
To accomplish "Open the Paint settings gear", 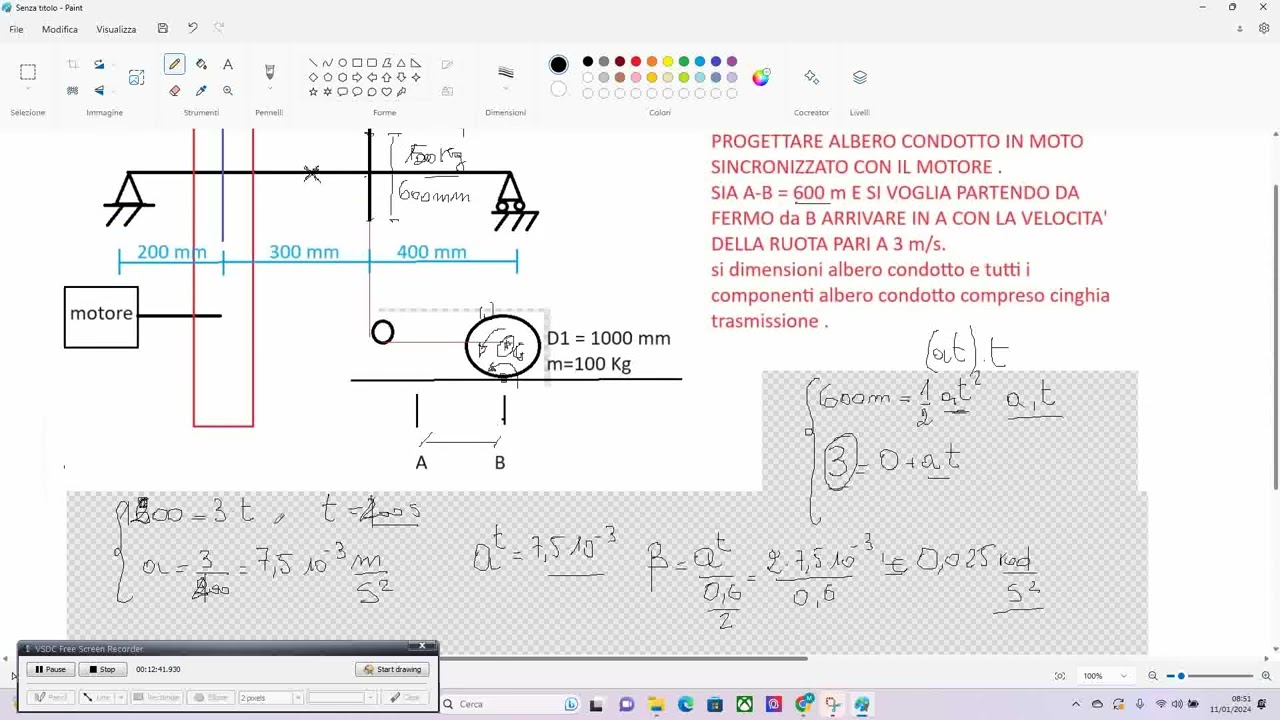I will (x=1264, y=29).
